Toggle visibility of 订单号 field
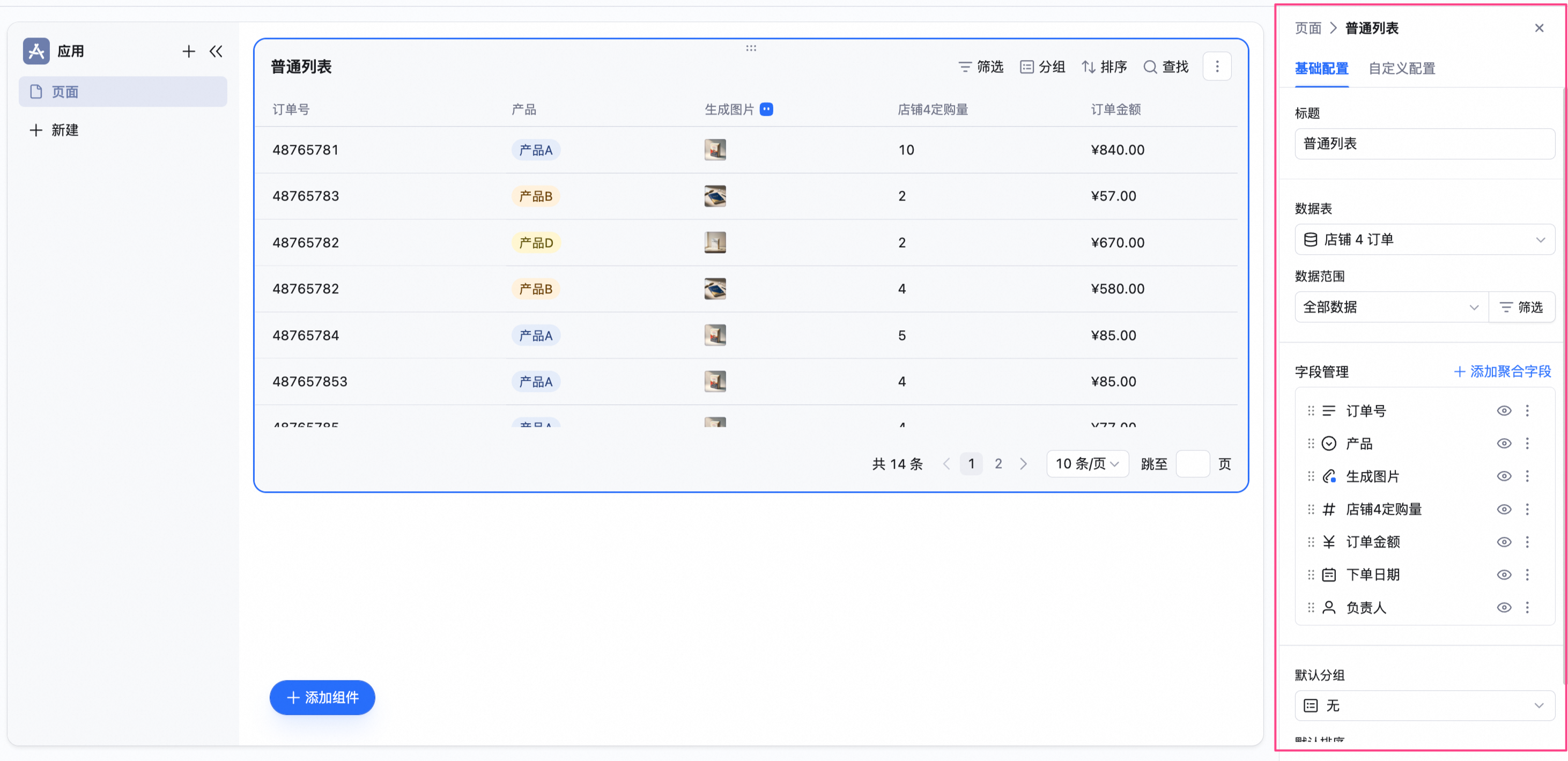This screenshot has width=1568, height=761. [x=1504, y=411]
